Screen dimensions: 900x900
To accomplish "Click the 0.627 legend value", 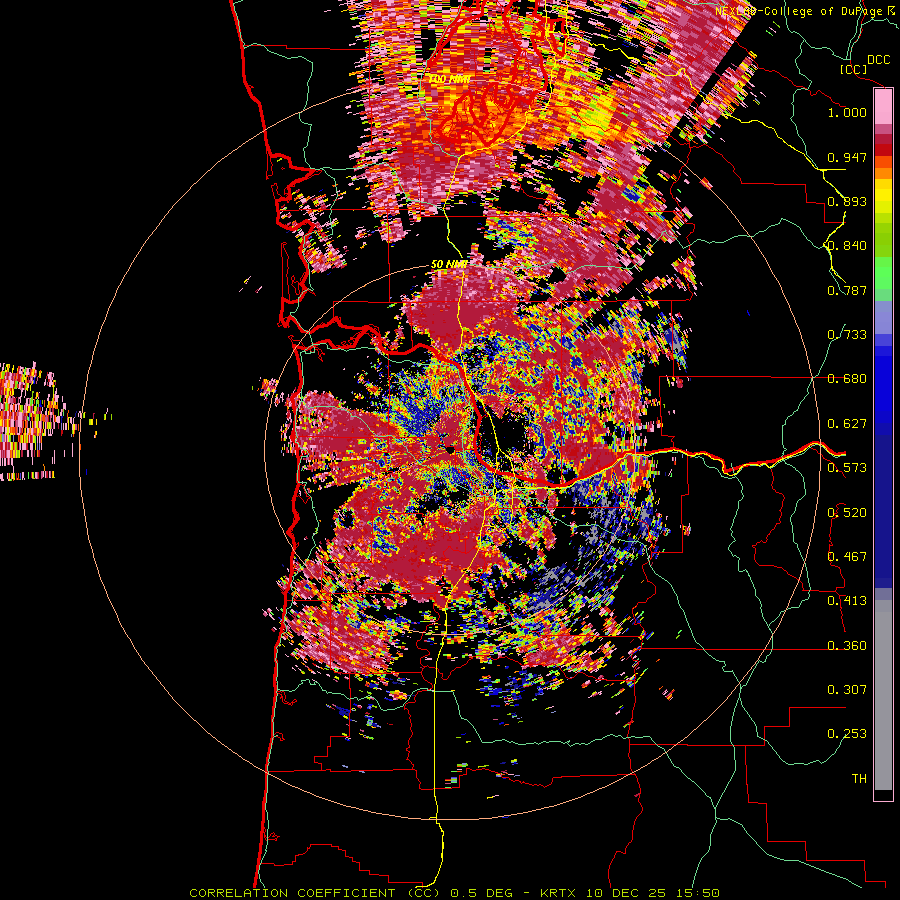I will pyautogui.click(x=847, y=424).
